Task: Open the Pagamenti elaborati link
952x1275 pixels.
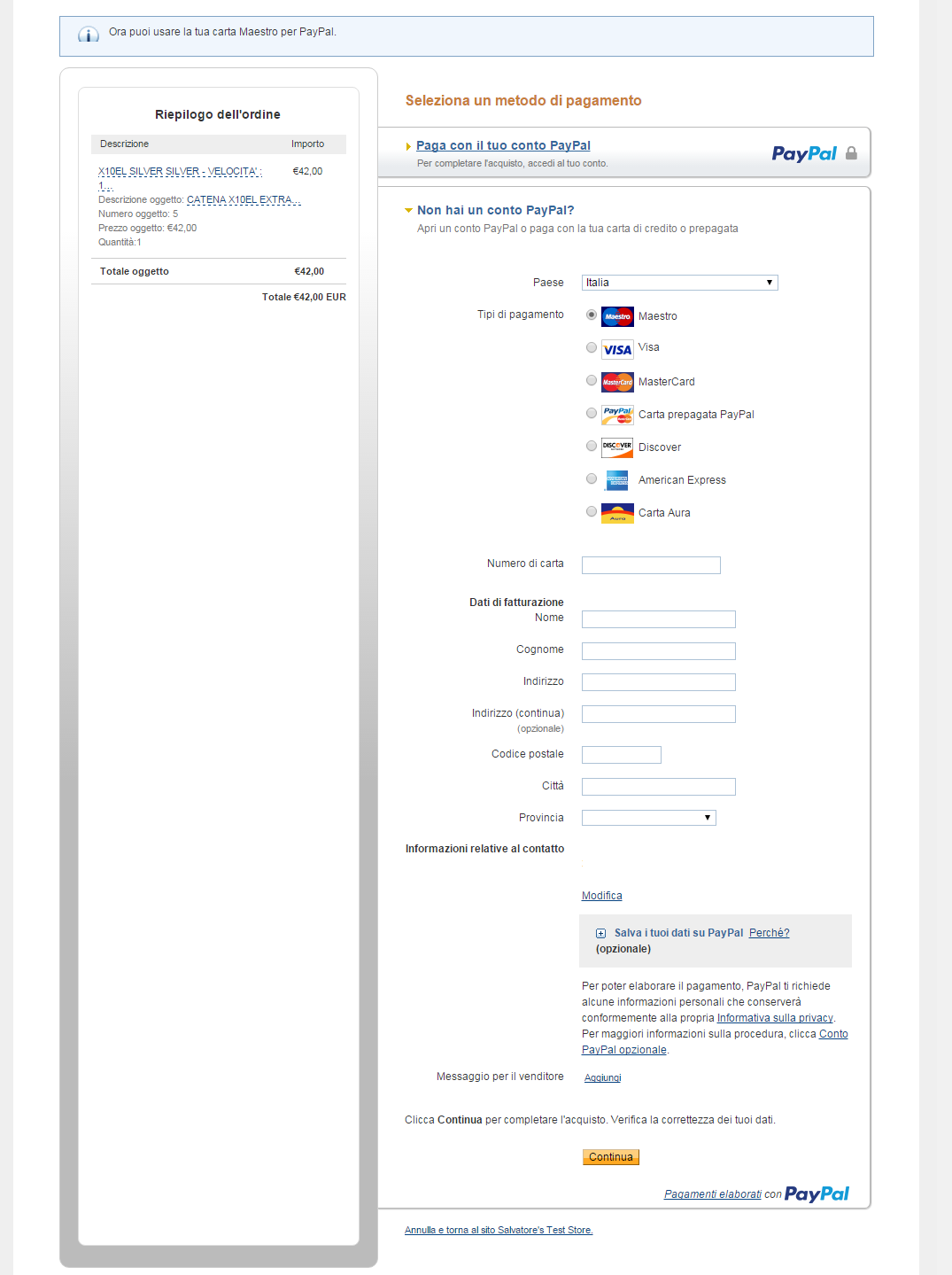Action: [x=713, y=1194]
